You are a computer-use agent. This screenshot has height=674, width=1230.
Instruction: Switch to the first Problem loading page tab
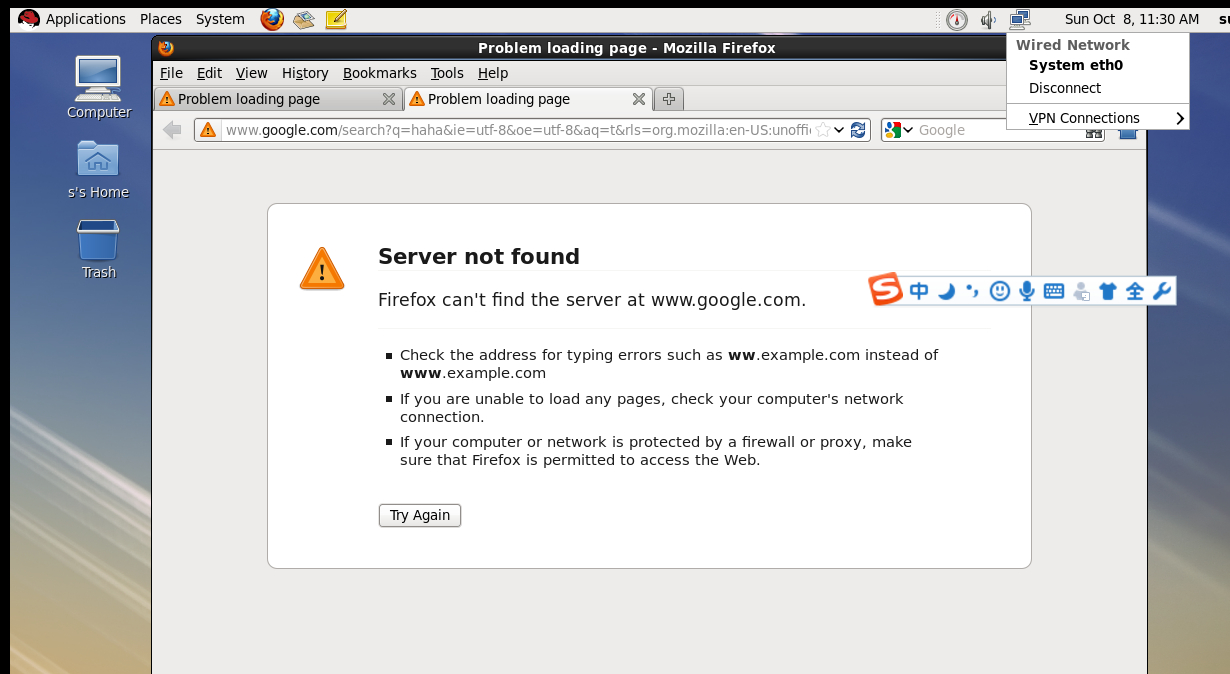click(278, 99)
